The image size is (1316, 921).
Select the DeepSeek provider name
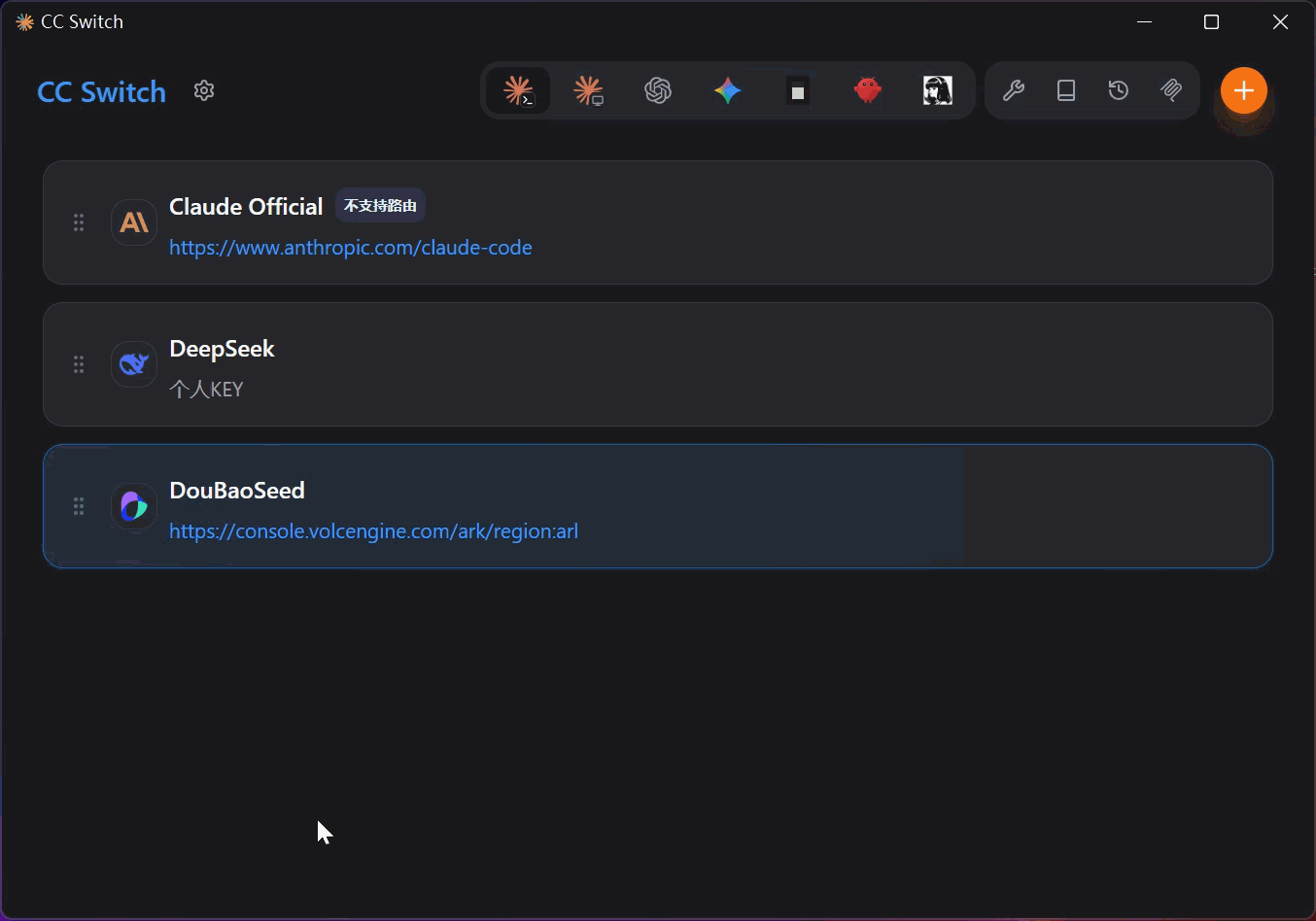[222, 349]
